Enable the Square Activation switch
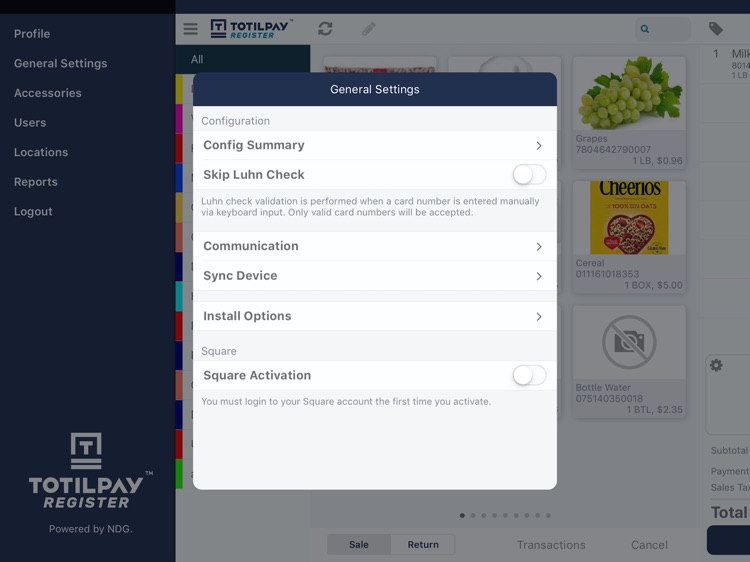This screenshot has width=750, height=562. coord(529,375)
